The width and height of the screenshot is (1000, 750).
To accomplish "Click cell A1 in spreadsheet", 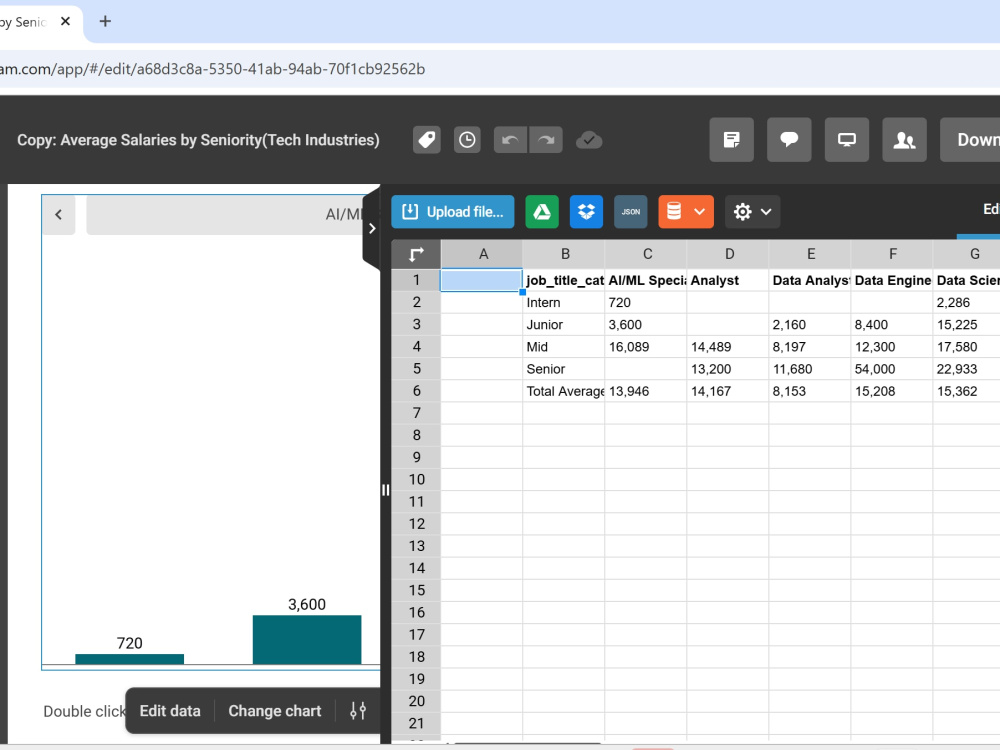I will pyautogui.click(x=482, y=280).
